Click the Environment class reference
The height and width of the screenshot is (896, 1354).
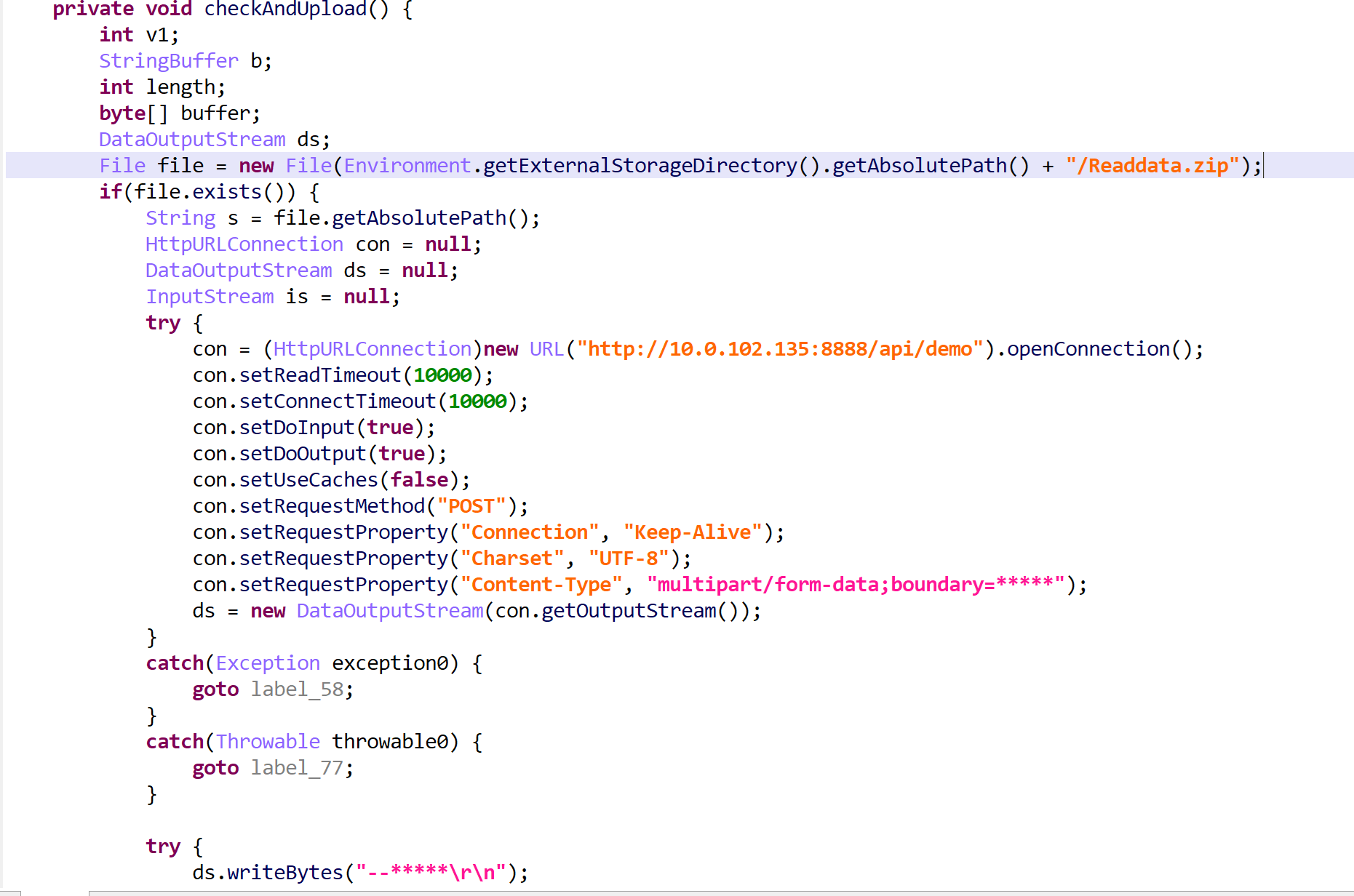(x=407, y=166)
